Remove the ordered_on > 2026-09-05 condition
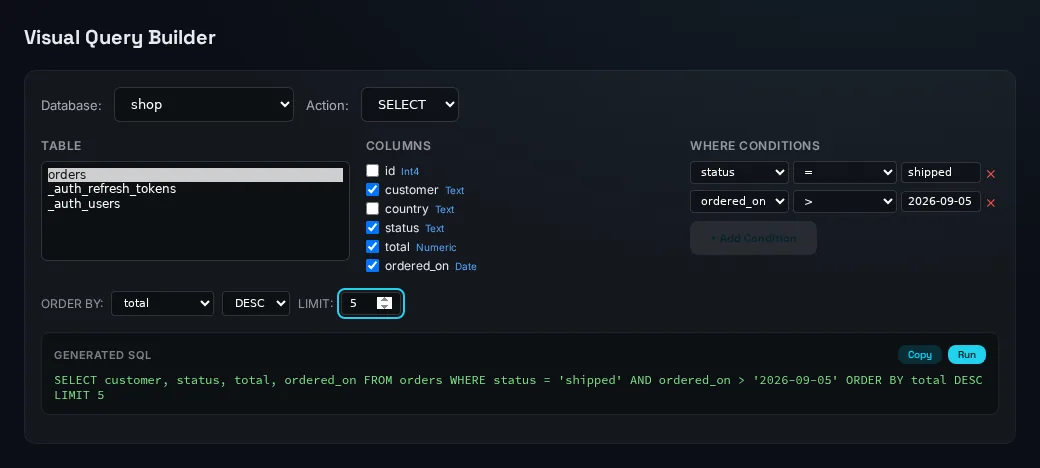This screenshot has width=1040, height=468. pyautogui.click(x=991, y=203)
